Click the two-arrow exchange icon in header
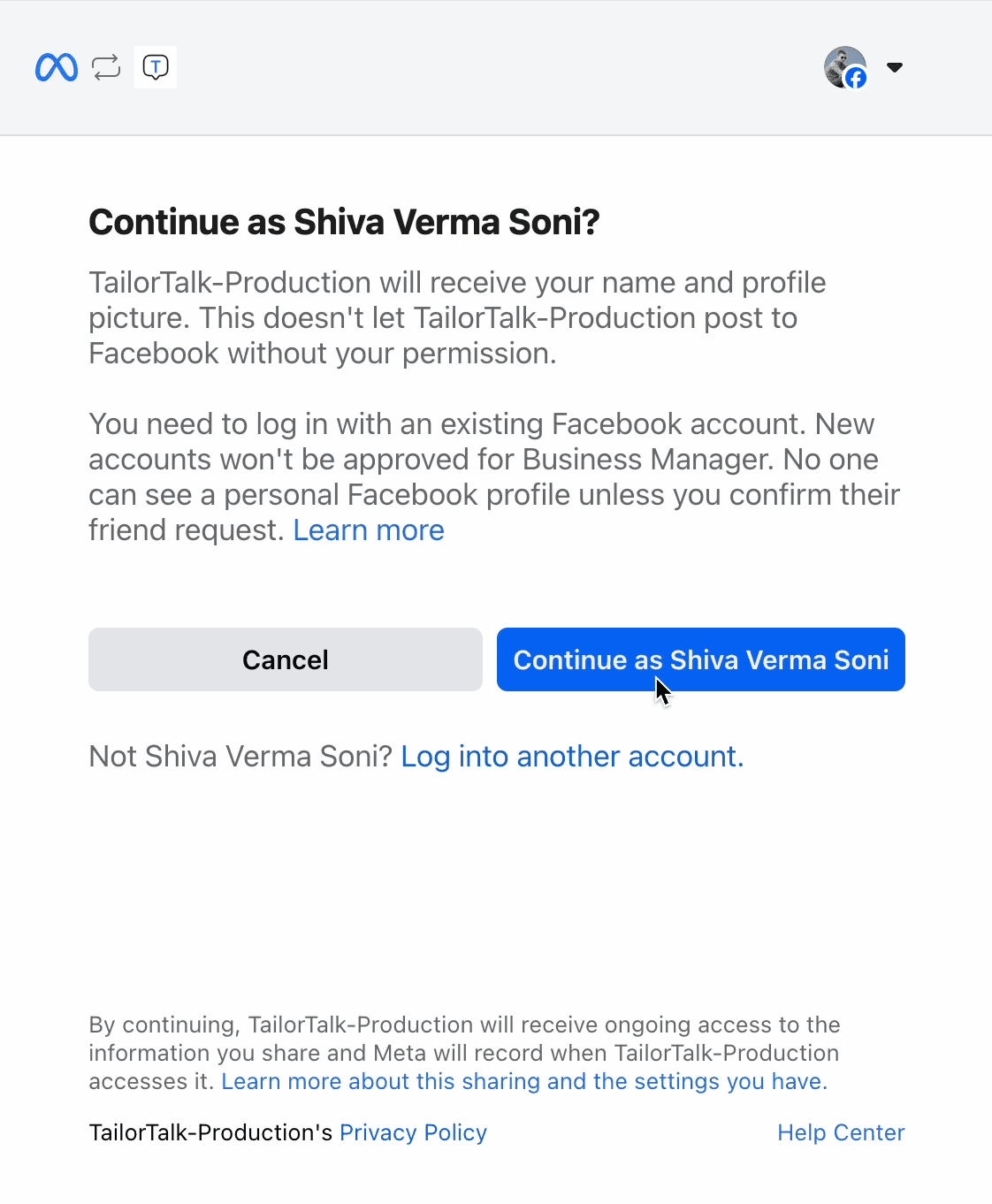Image resolution: width=992 pixels, height=1204 pixels. (106, 67)
